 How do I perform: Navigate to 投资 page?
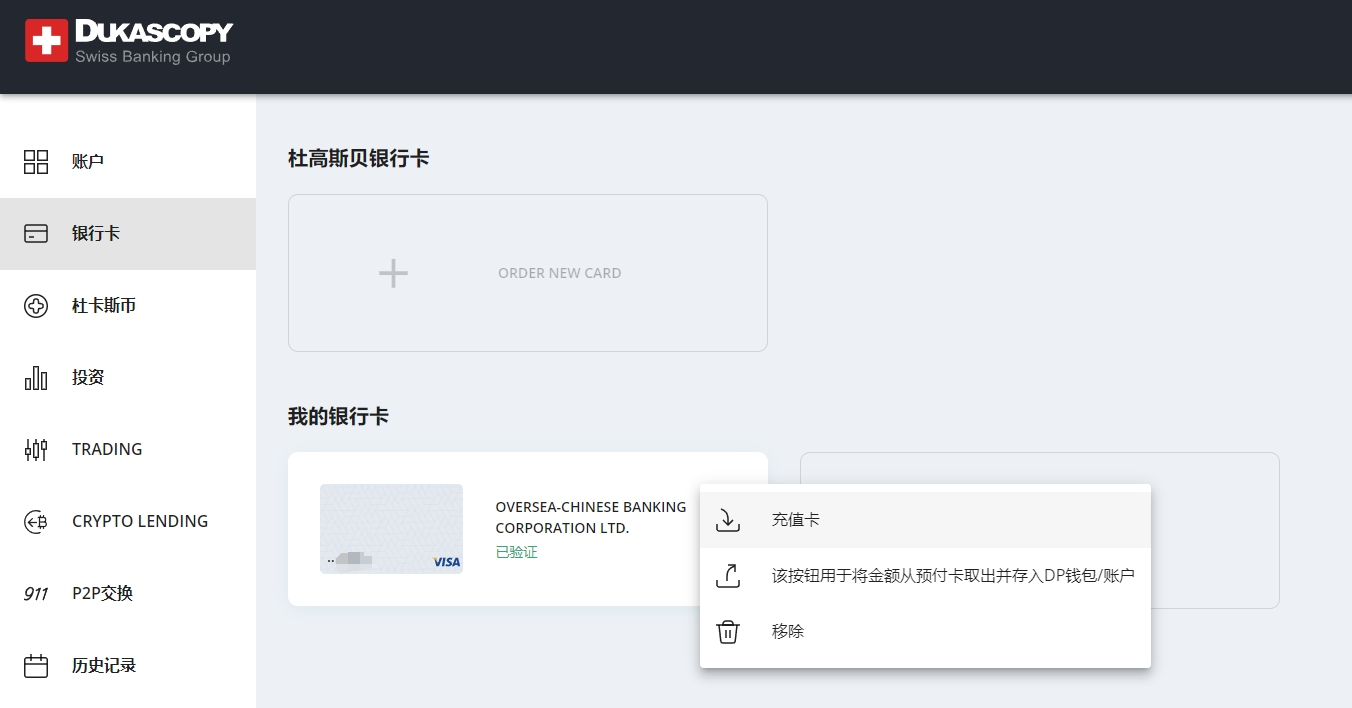(x=128, y=378)
